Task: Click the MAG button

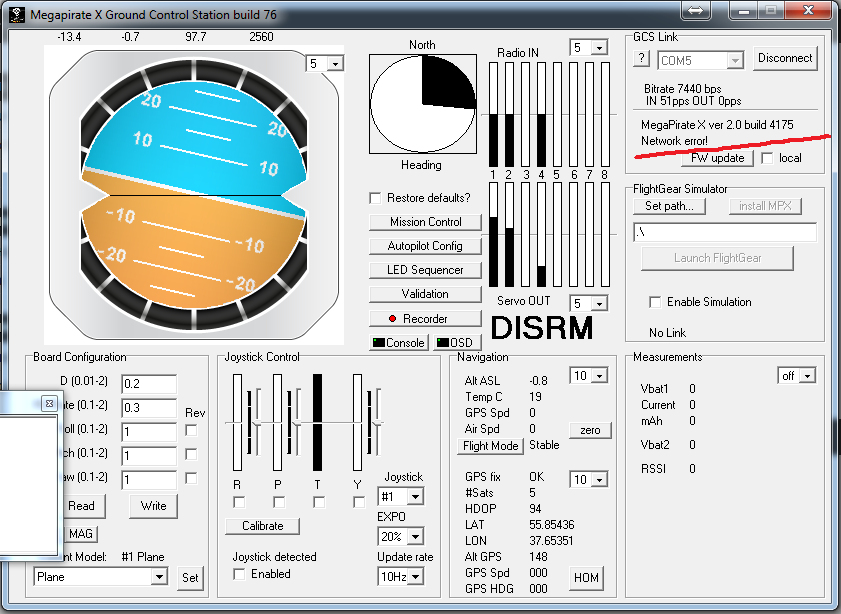Action: [80, 534]
